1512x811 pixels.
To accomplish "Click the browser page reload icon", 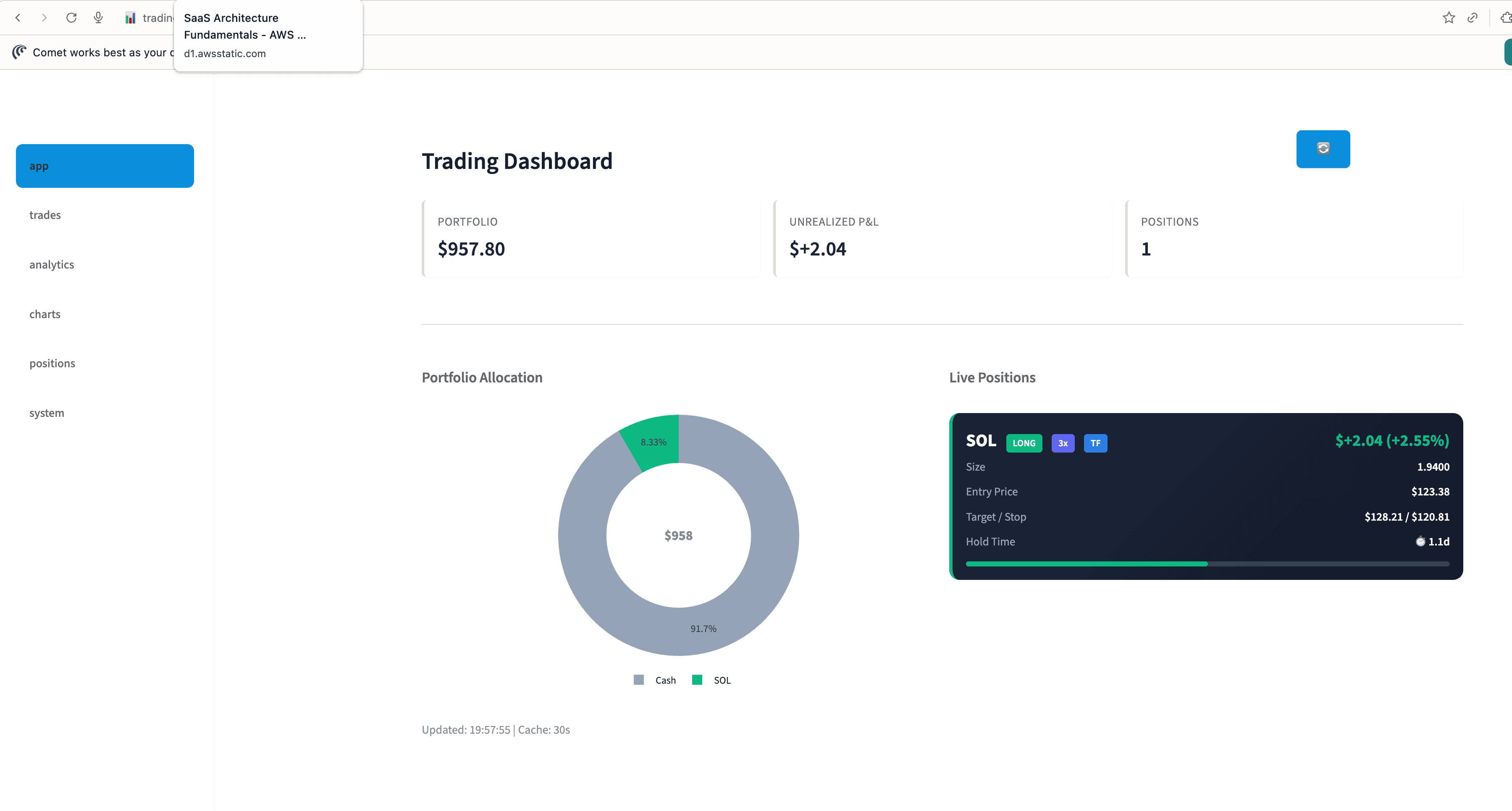I will pyautogui.click(x=71, y=18).
